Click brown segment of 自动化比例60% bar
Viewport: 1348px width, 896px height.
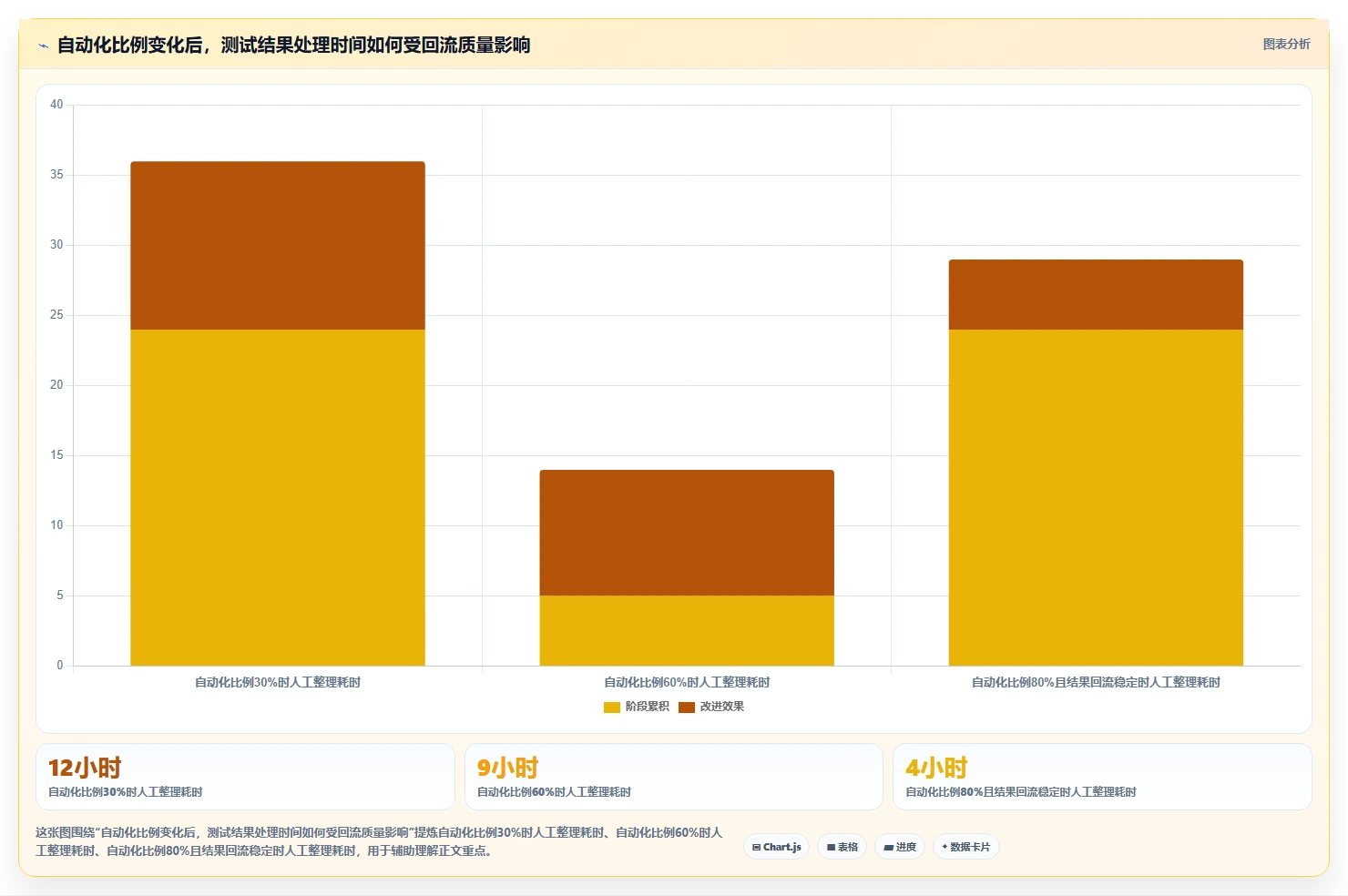687,533
